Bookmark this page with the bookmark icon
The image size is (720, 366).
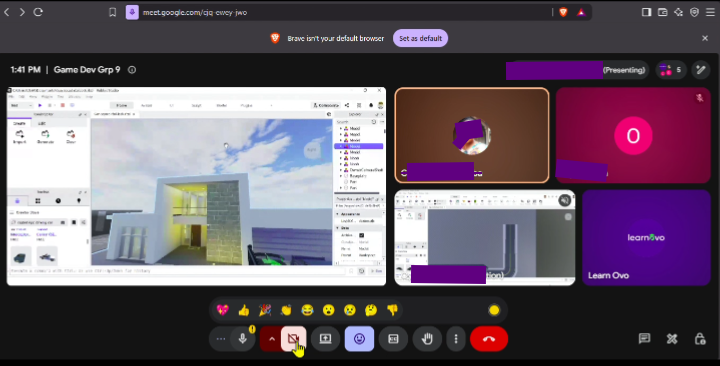tap(112, 12)
